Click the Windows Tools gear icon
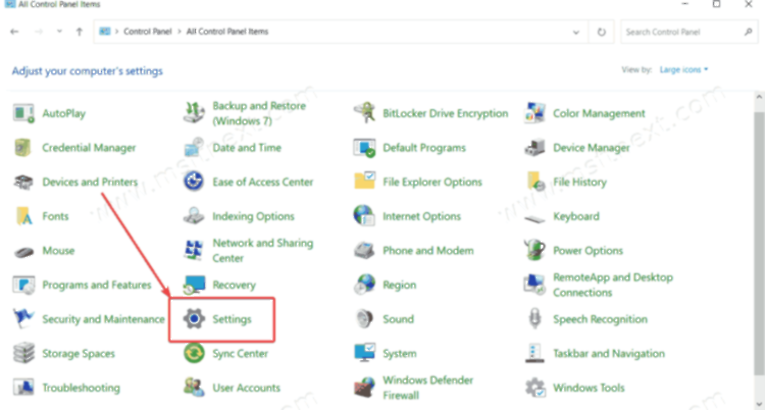The height and width of the screenshot is (410, 765). click(x=534, y=388)
